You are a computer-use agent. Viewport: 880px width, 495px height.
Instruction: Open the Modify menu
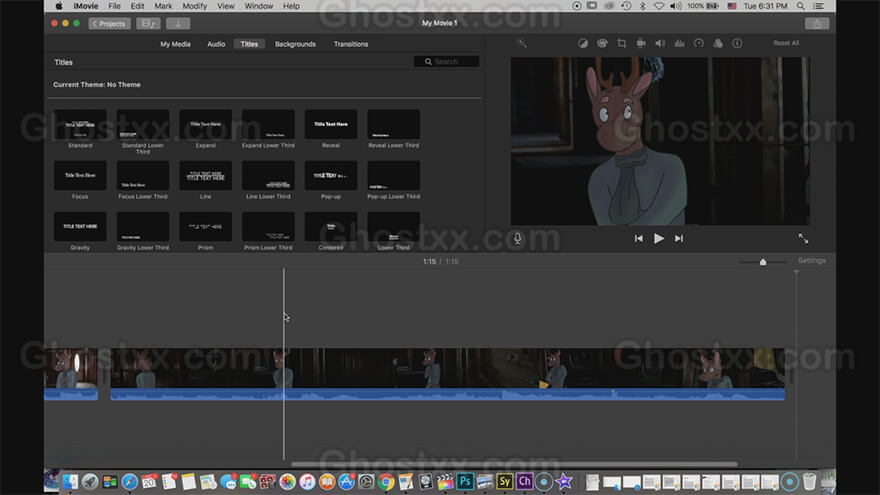coord(195,6)
